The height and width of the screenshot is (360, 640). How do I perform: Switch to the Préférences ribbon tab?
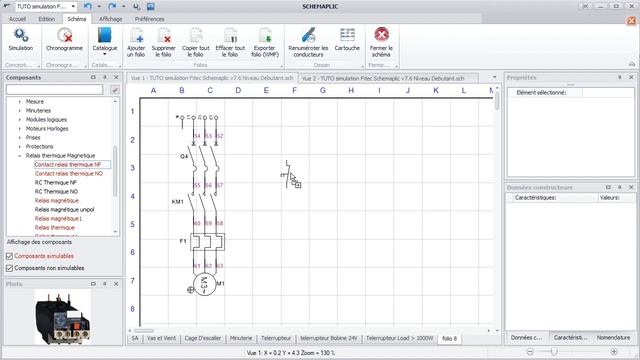[x=149, y=19]
